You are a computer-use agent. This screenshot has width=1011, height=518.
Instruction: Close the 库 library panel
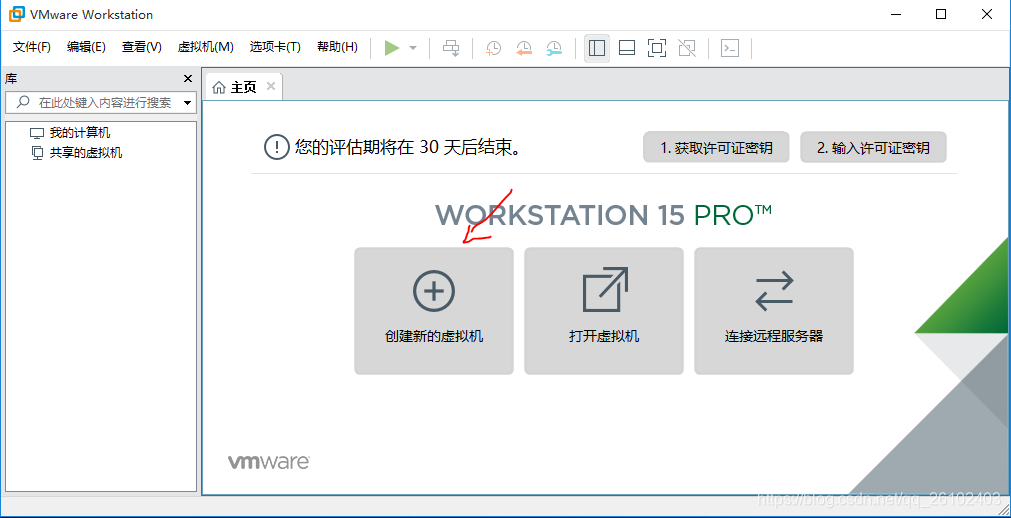pyautogui.click(x=188, y=79)
